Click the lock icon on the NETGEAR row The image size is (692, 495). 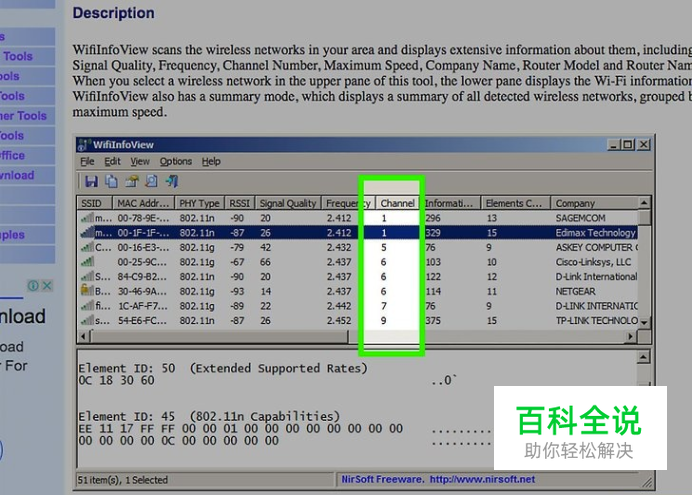pyautogui.click(x=87, y=290)
